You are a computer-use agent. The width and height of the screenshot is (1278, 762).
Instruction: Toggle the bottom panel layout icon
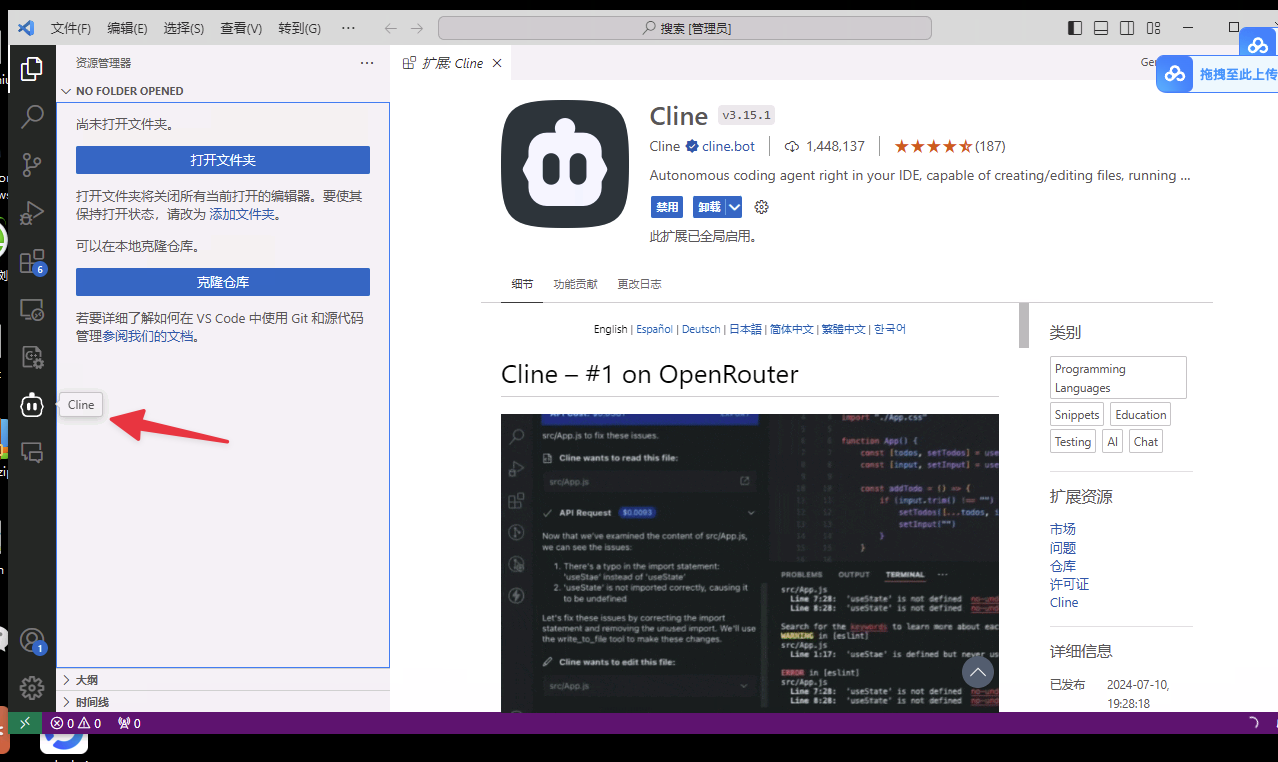point(1101,28)
